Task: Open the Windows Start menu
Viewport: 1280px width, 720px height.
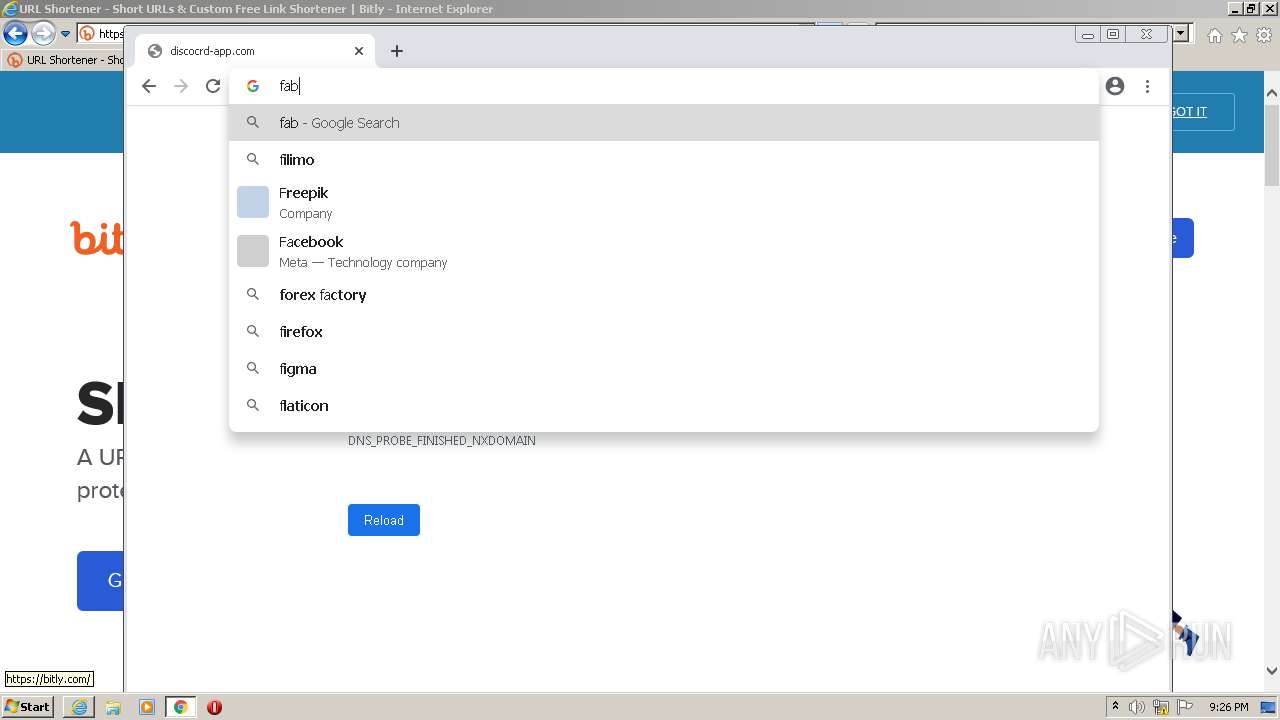Action: [28, 707]
